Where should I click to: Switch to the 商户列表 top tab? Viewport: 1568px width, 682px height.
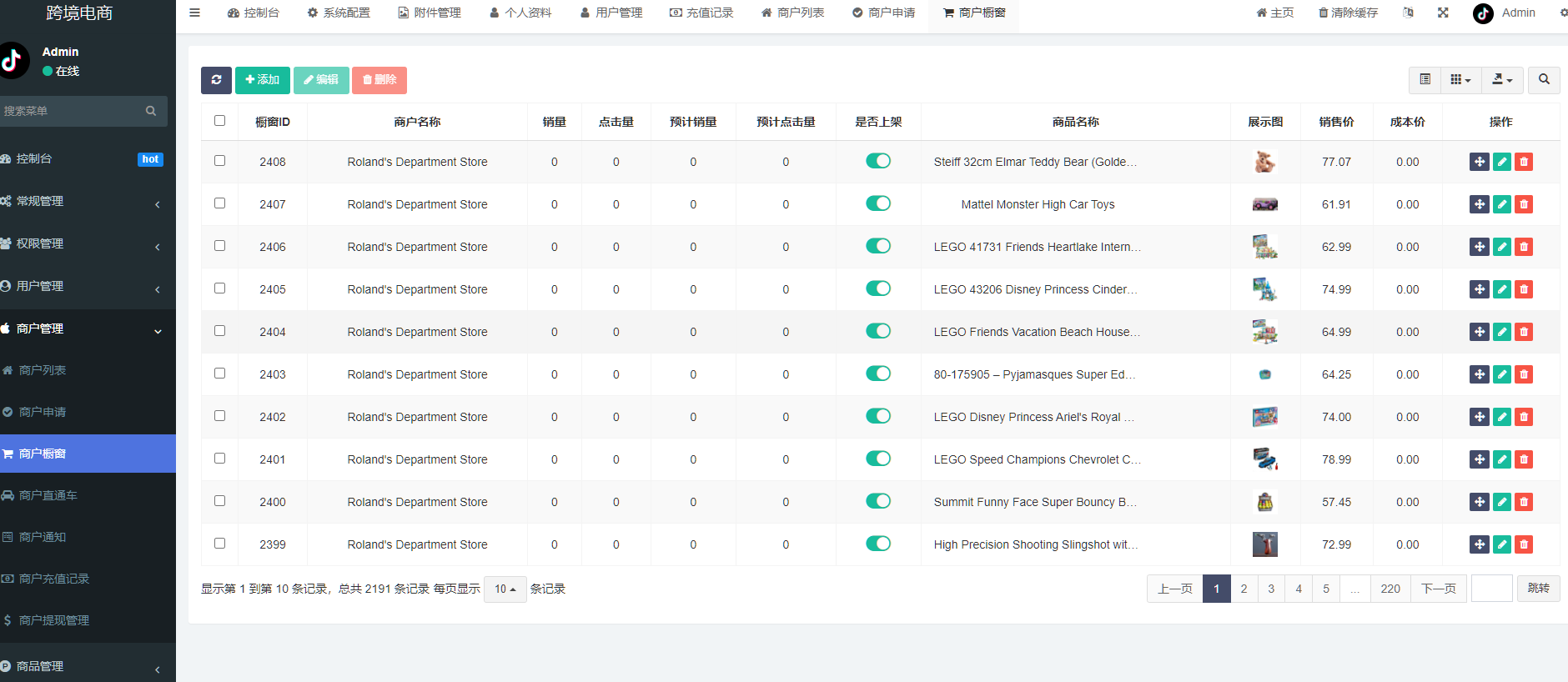pyautogui.click(x=792, y=13)
